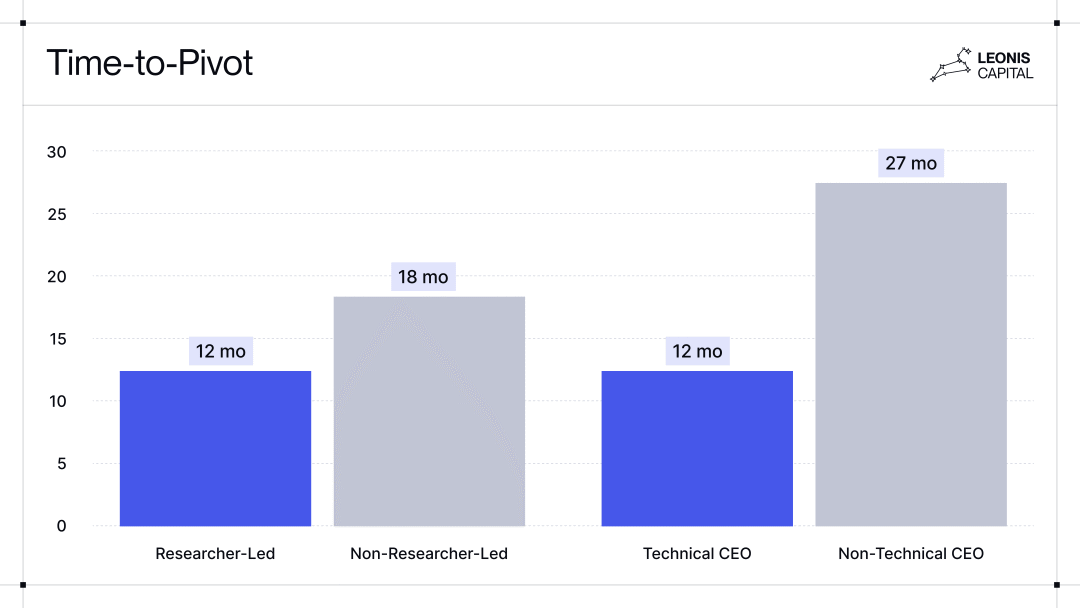This screenshot has width=1080, height=608.
Task: Click the blue Technical CEO bar
Action: click(x=697, y=448)
